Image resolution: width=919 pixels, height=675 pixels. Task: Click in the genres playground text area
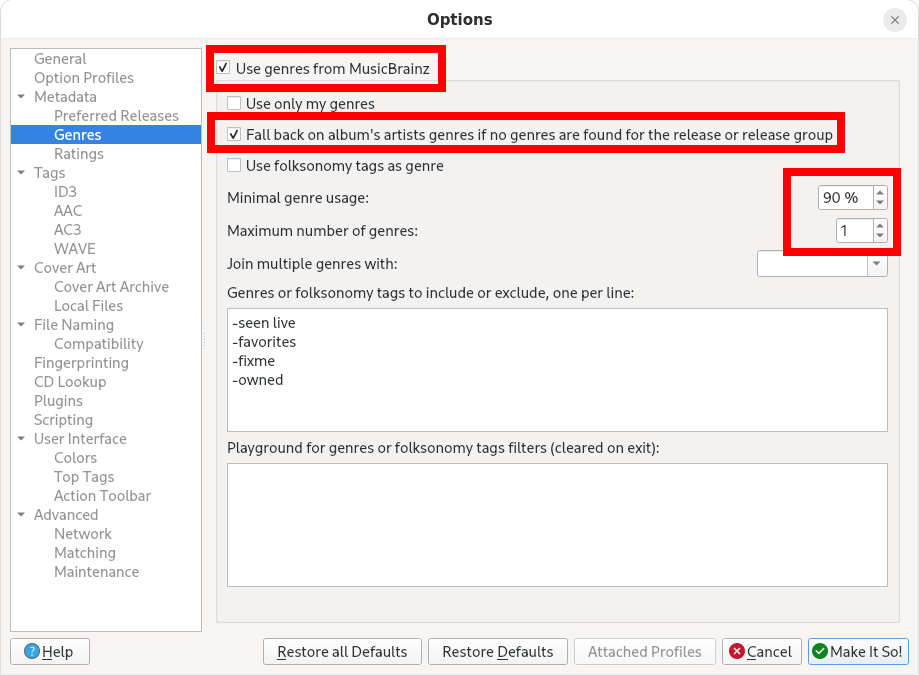point(557,524)
